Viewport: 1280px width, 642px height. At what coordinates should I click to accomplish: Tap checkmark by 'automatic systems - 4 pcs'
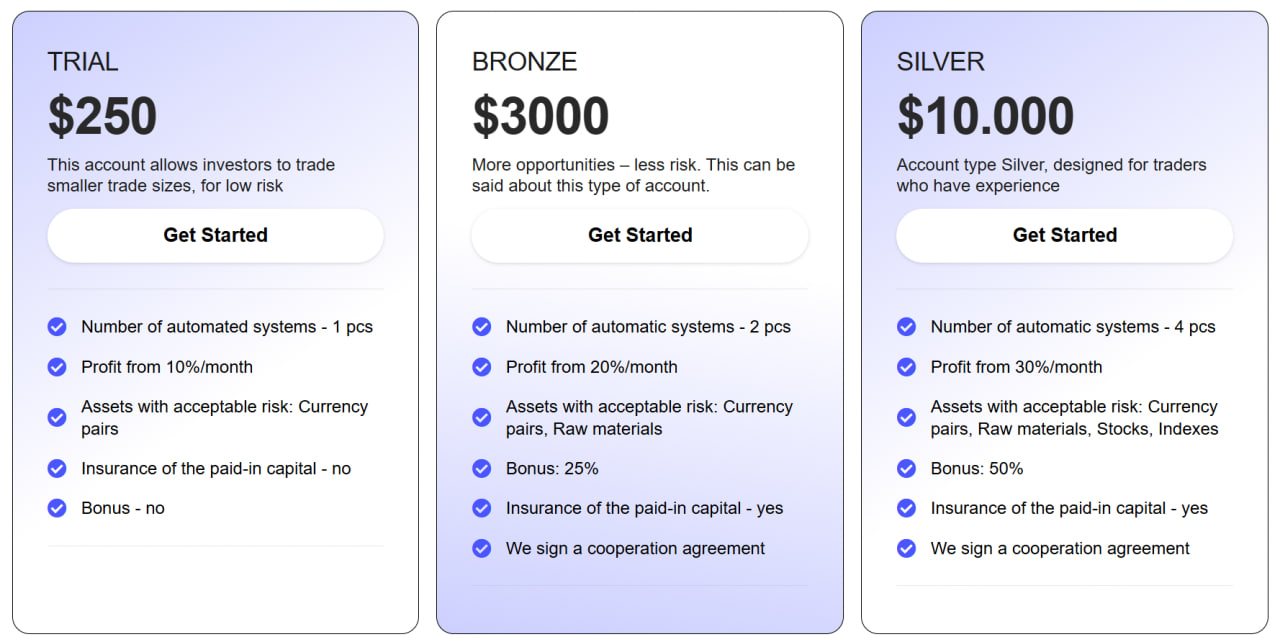tap(907, 327)
